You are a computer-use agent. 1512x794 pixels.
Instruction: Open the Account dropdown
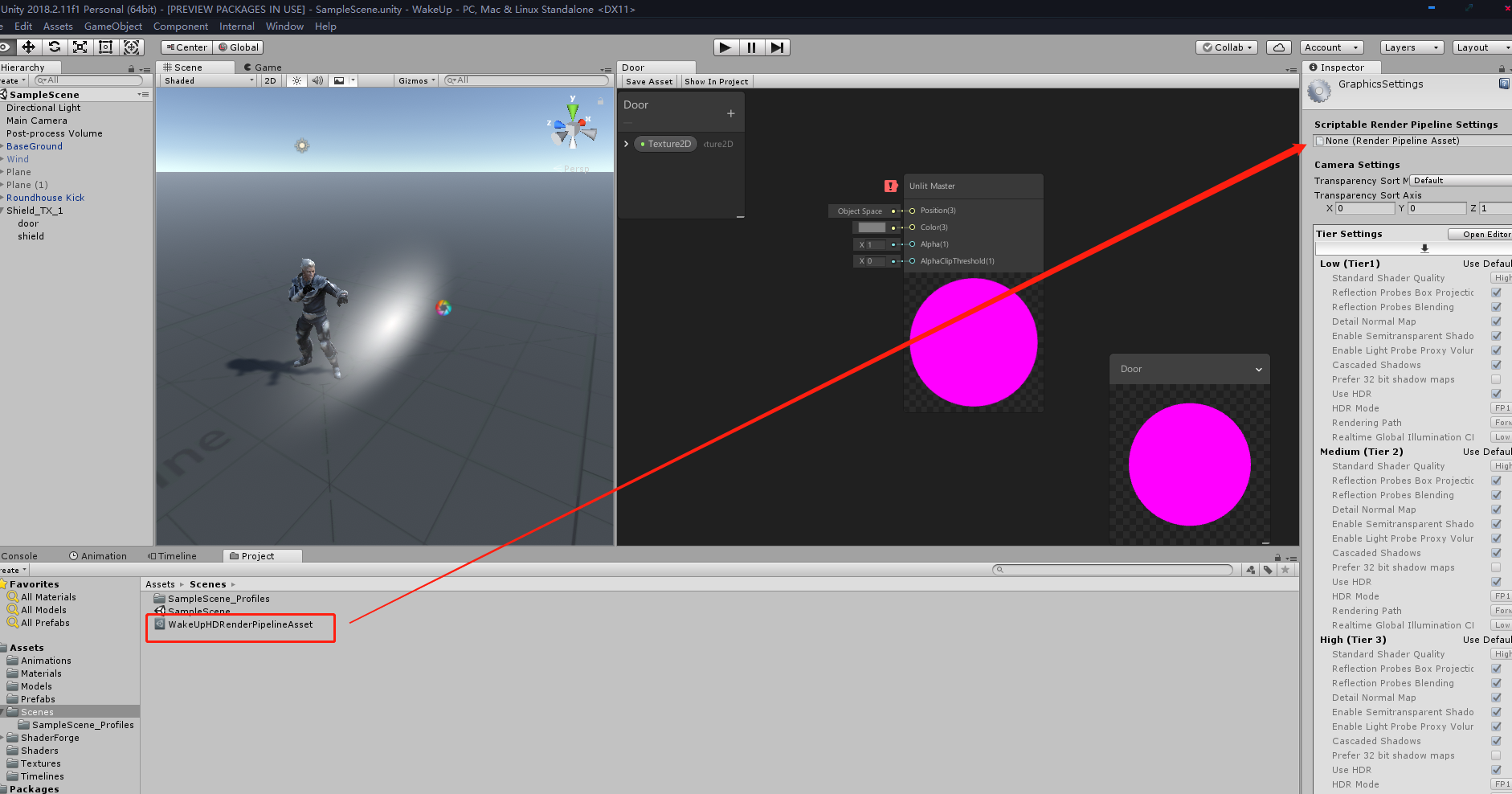(x=1331, y=47)
